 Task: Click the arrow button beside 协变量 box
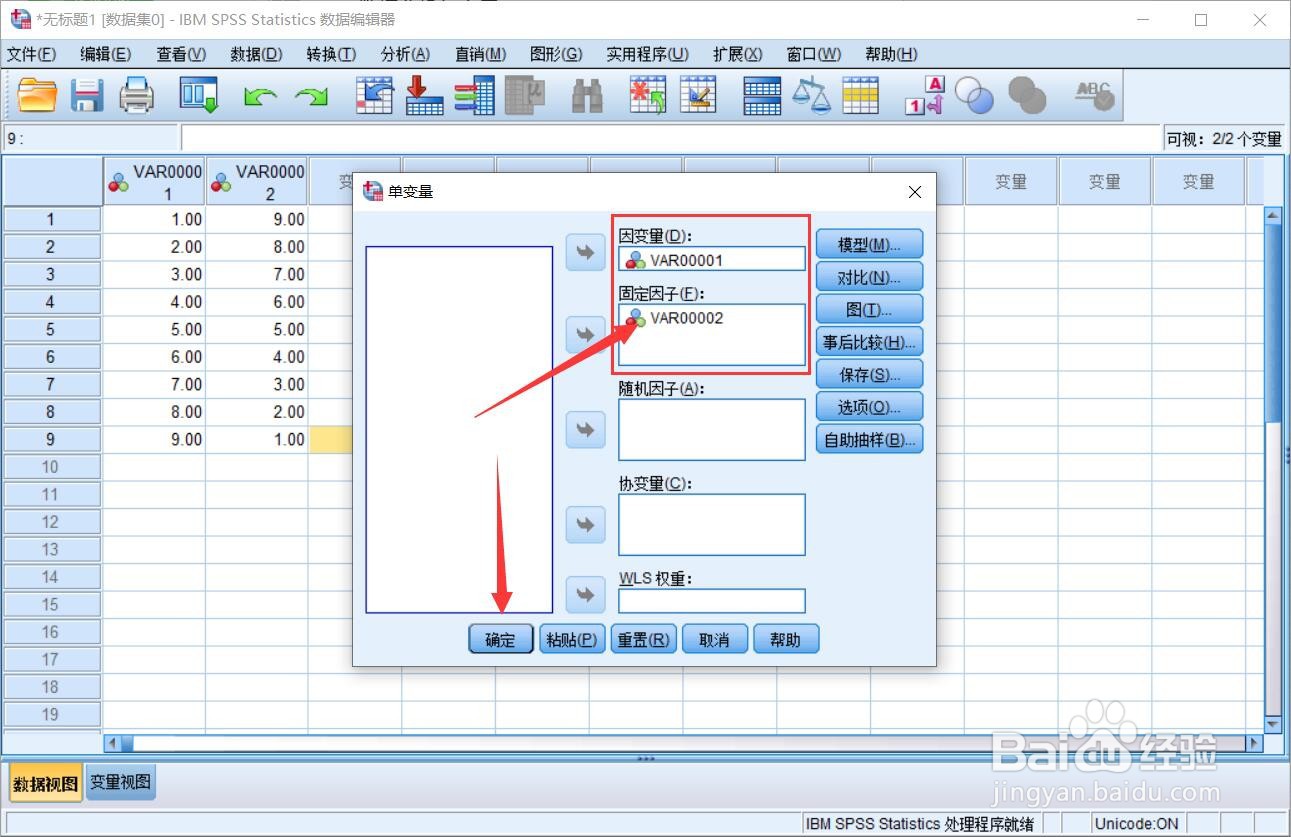point(586,524)
